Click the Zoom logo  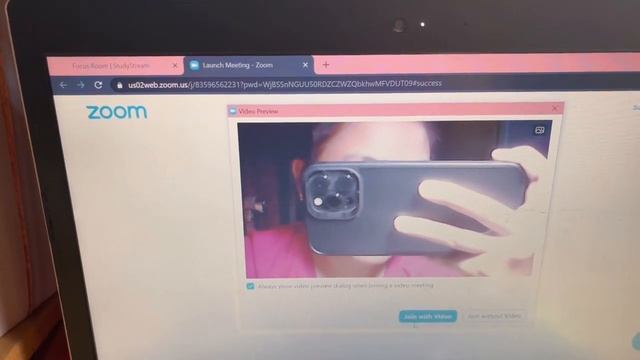pos(117,112)
